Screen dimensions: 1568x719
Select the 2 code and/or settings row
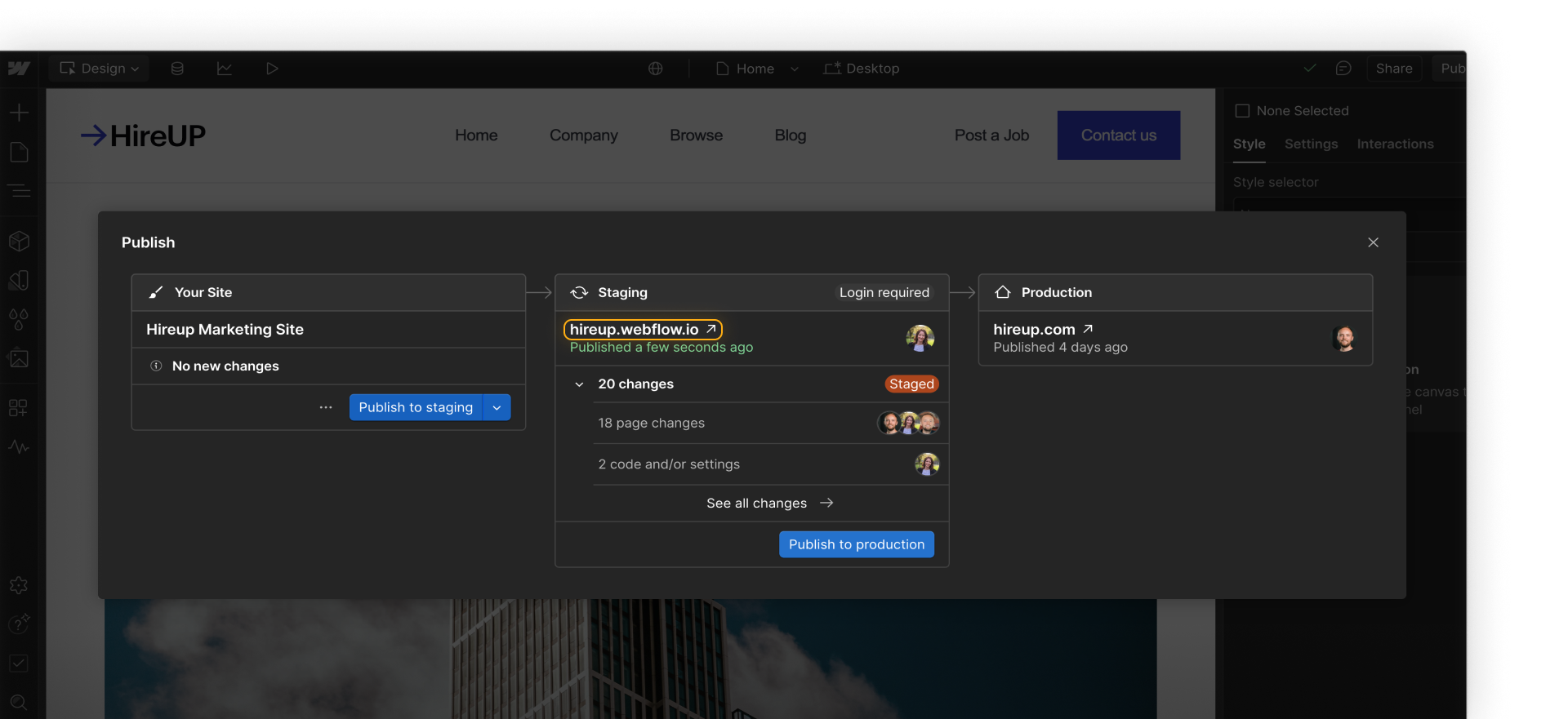[770, 464]
